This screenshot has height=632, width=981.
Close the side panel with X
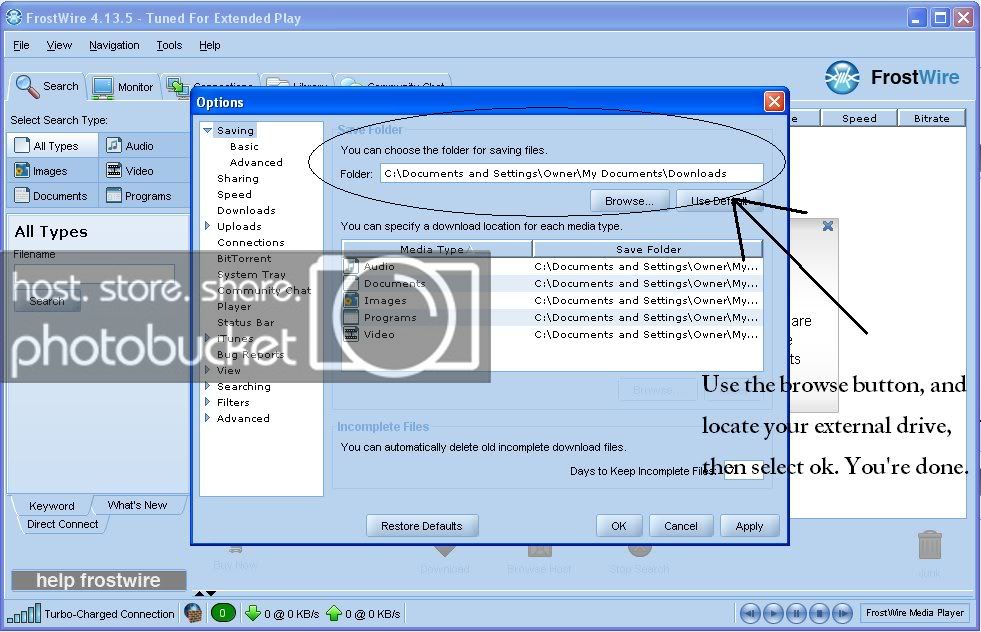pyautogui.click(x=828, y=226)
